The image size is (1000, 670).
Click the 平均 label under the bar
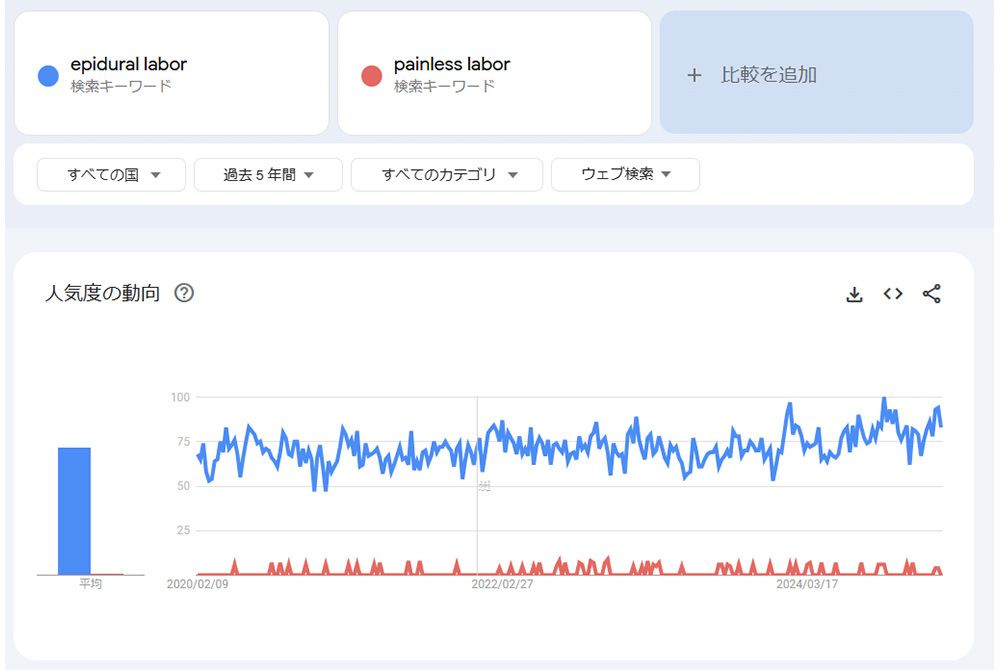pos(90,584)
